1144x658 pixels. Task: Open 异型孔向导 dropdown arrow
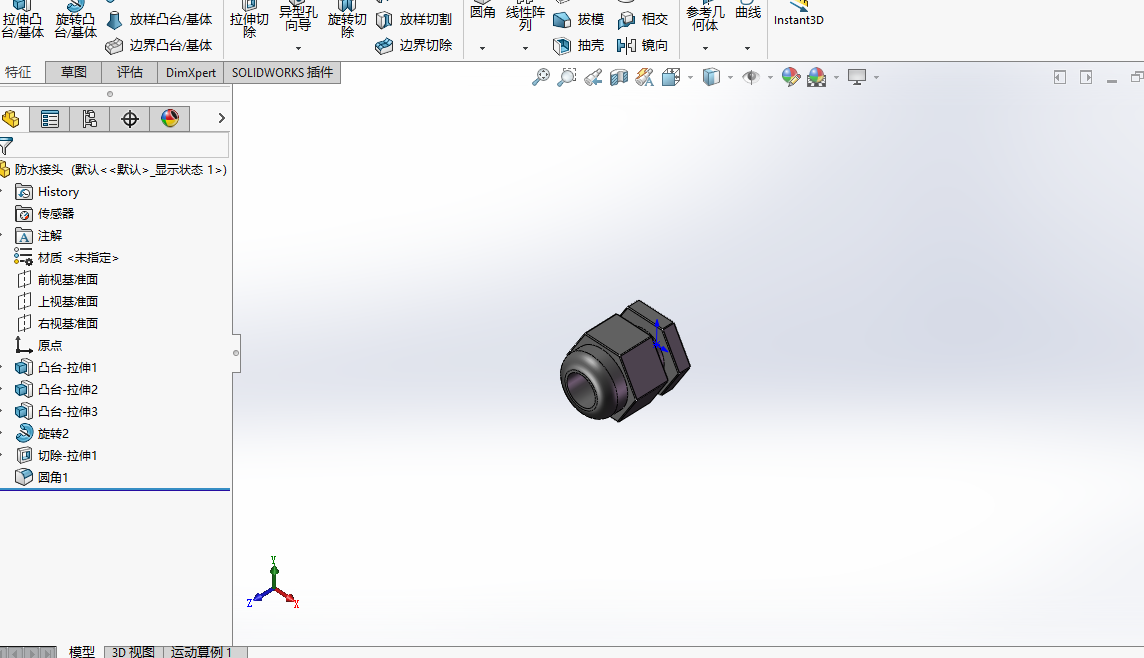(298, 48)
